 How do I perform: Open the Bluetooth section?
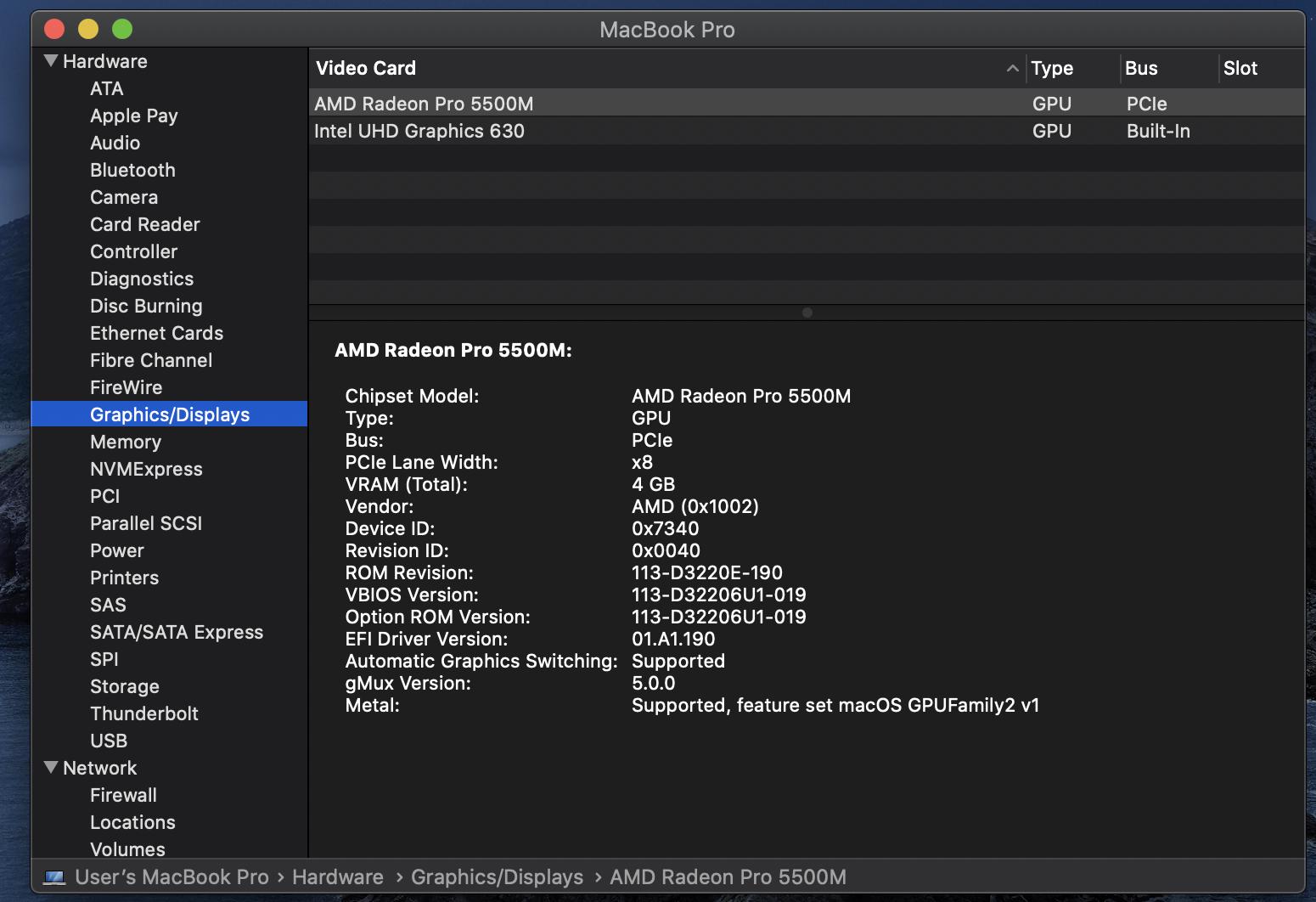click(132, 171)
